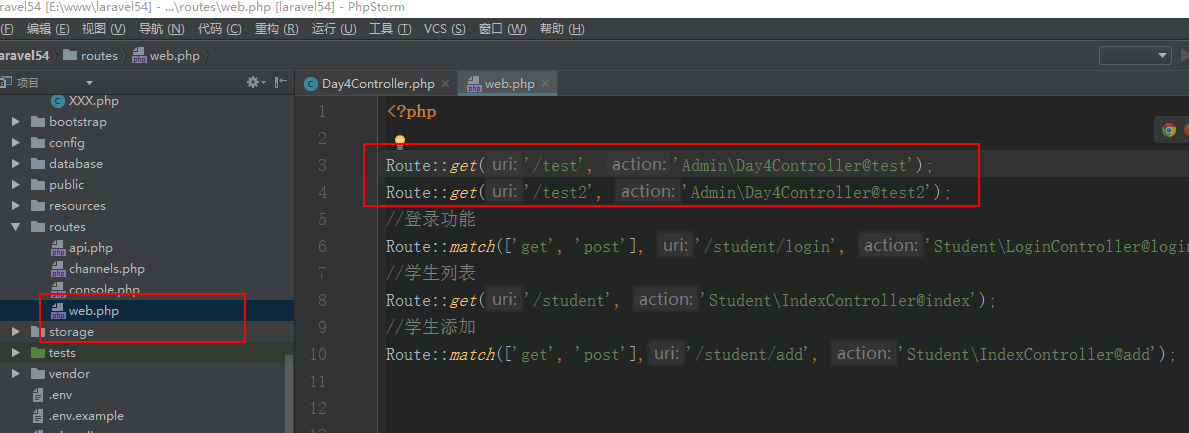1189x433 pixels.
Task: Click the lightbulb intention icon in editor
Action: [399, 142]
